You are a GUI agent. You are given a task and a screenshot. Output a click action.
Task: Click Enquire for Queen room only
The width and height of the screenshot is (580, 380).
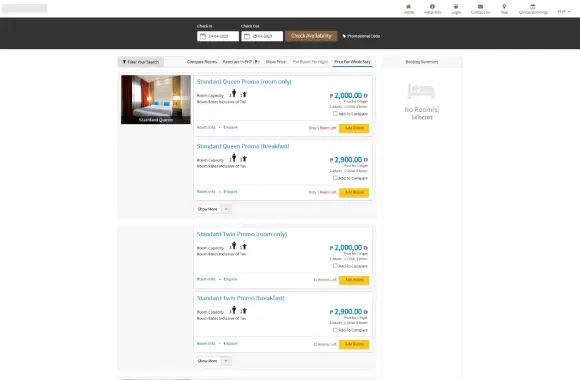(230, 127)
